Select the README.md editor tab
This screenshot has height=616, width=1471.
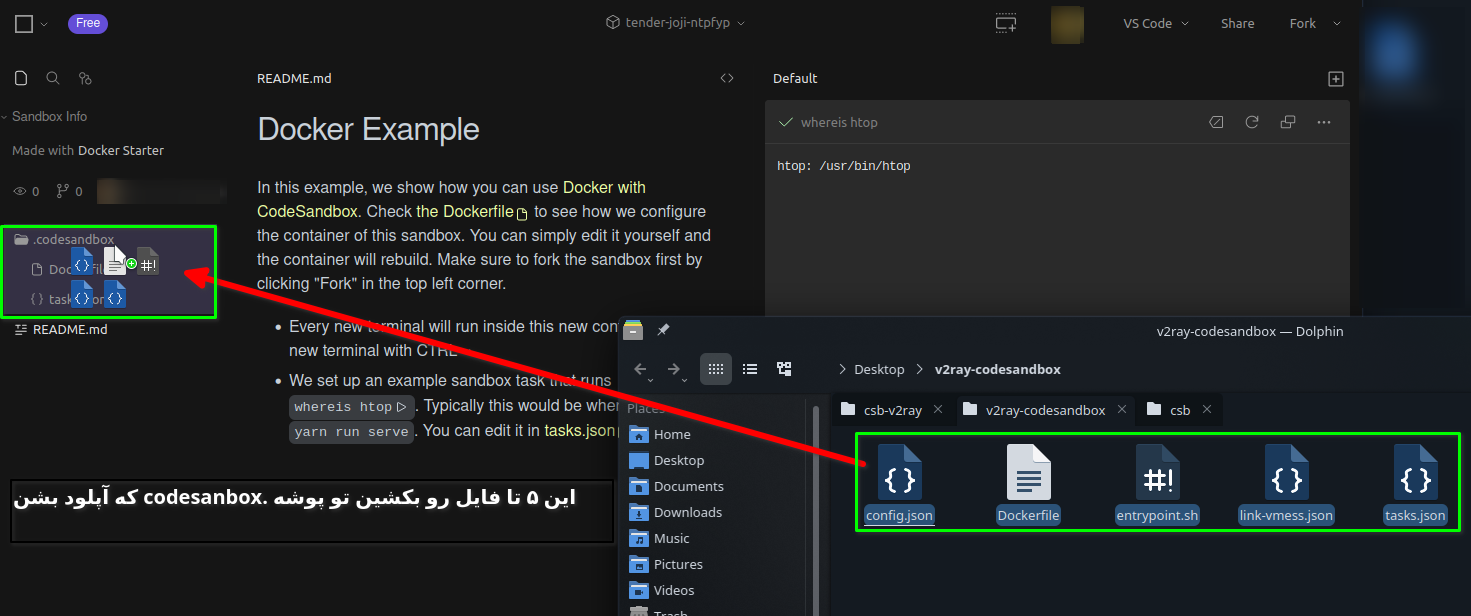click(294, 78)
